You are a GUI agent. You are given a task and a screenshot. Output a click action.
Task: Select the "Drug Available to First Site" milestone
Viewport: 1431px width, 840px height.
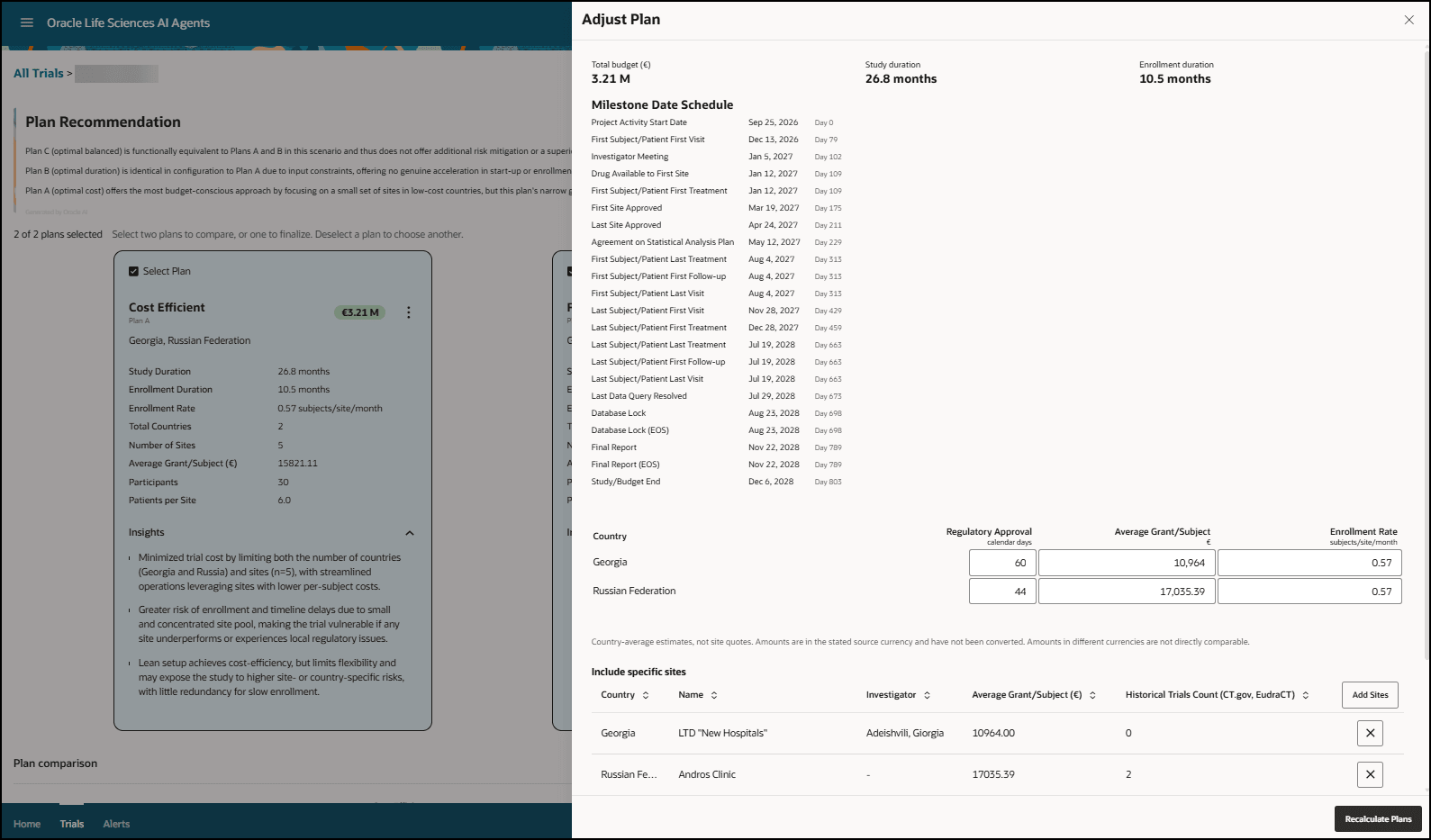tap(639, 174)
